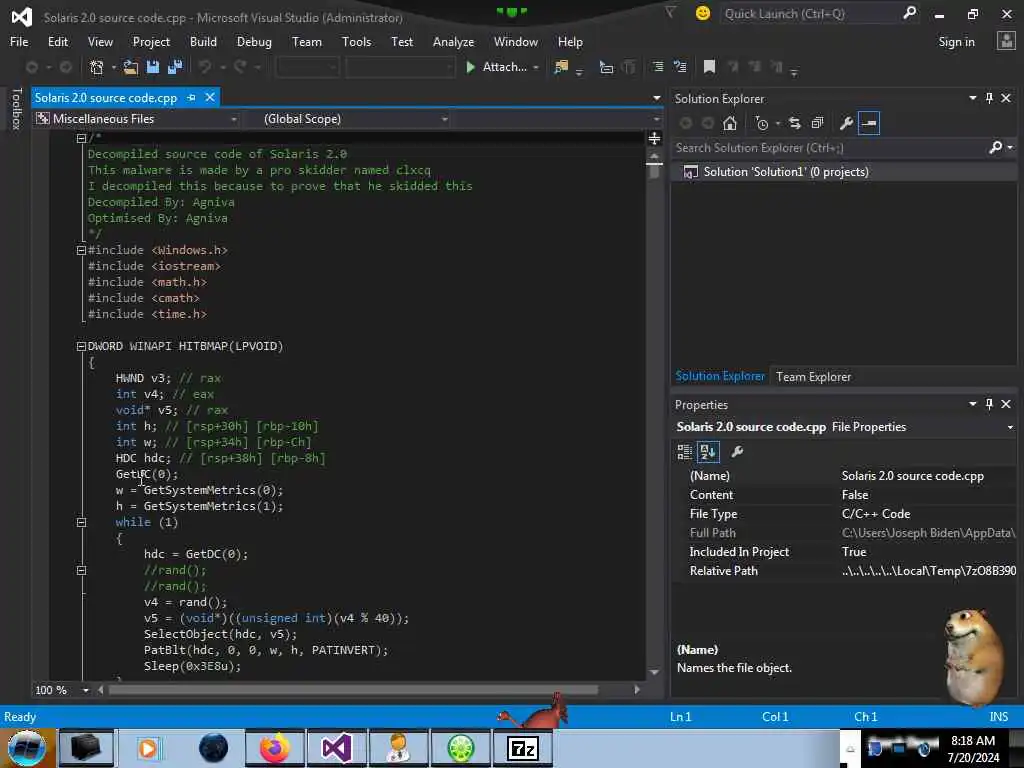The image size is (1024, 768).
Task: Toggle Alphabetical sorting in the Properties panel
Action: coord(708,451)
